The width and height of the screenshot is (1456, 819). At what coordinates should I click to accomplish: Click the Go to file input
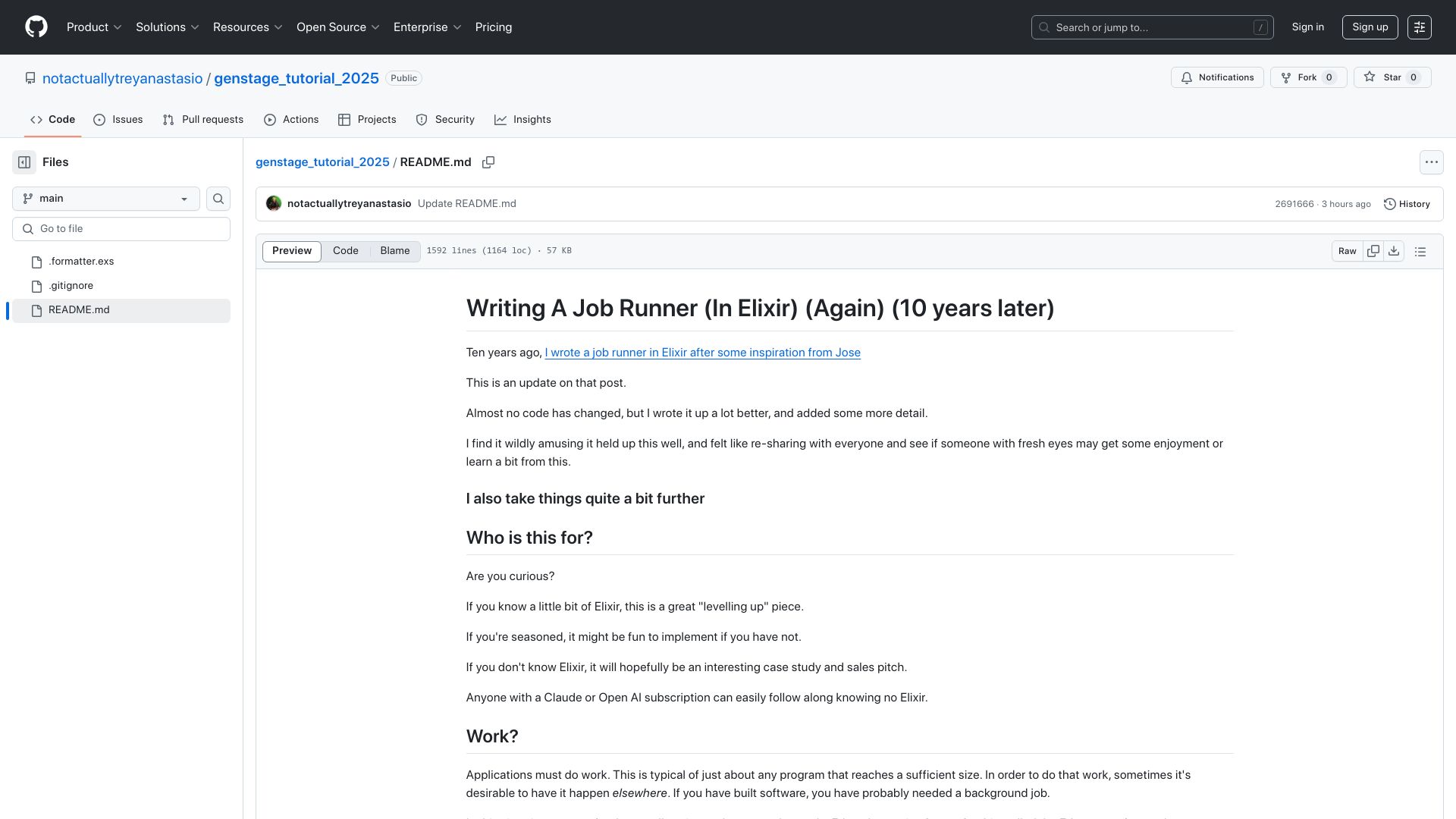(121, 229)
